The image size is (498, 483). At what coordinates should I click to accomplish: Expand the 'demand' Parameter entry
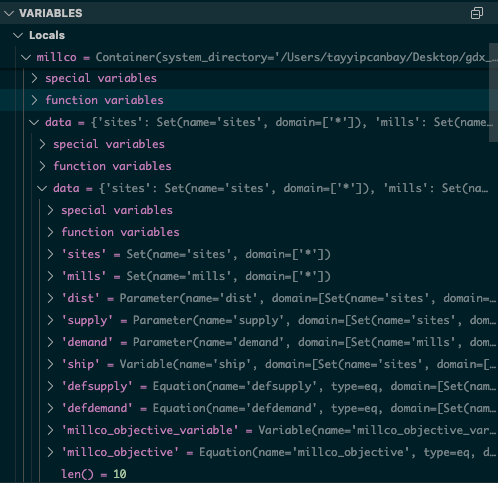(x=50, y=342)
